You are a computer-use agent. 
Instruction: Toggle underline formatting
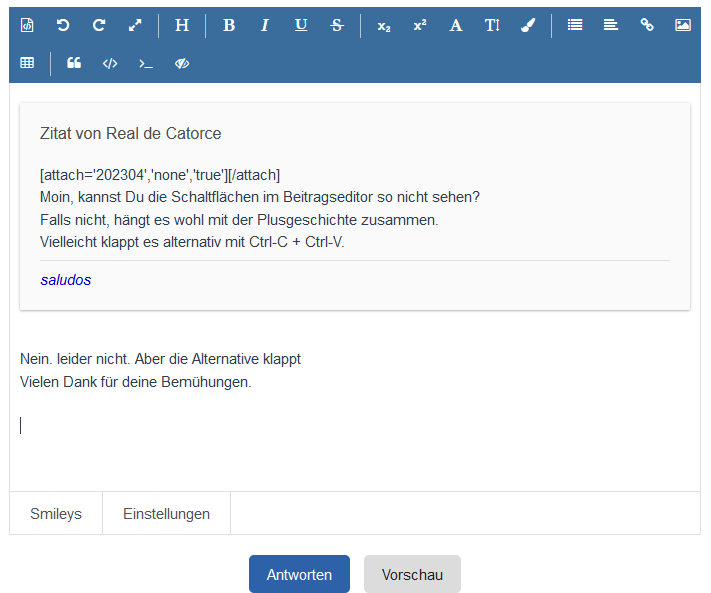(301, 25)
